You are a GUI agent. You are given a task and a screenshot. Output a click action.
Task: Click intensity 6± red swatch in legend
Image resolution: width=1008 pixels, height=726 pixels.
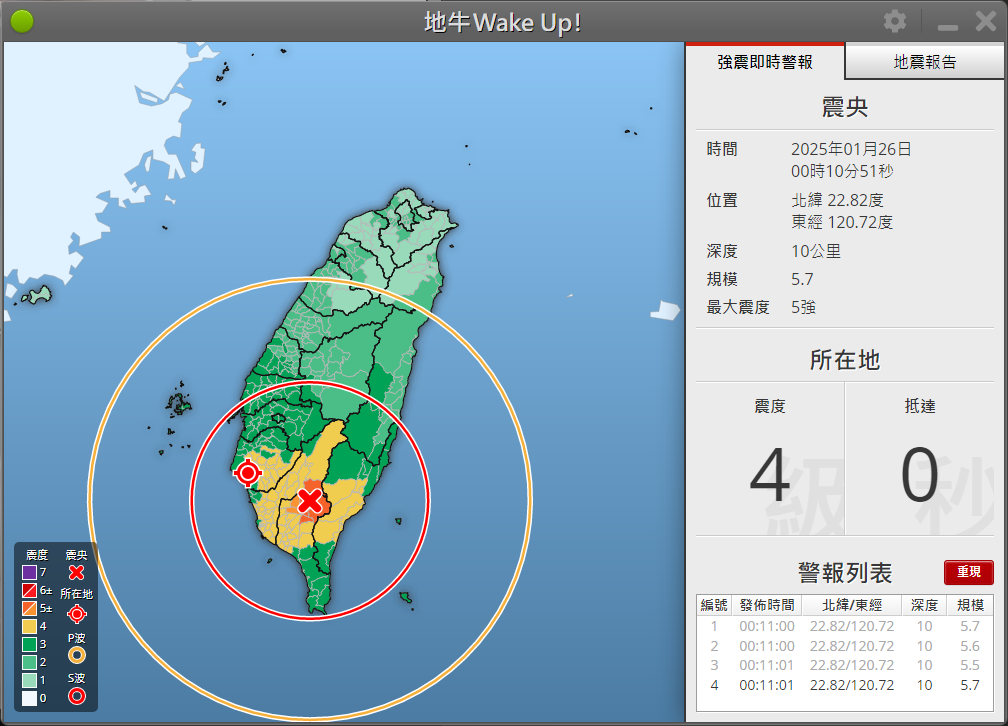(x=30, y=590)
